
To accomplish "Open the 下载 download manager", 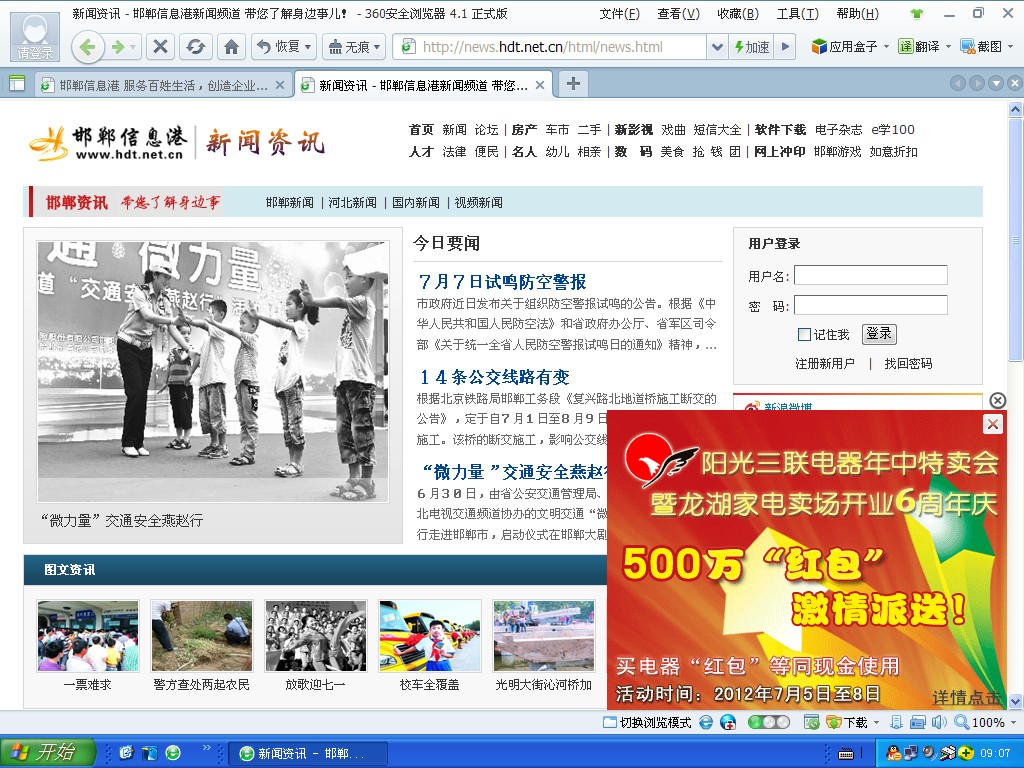I will tap(847, 722).
